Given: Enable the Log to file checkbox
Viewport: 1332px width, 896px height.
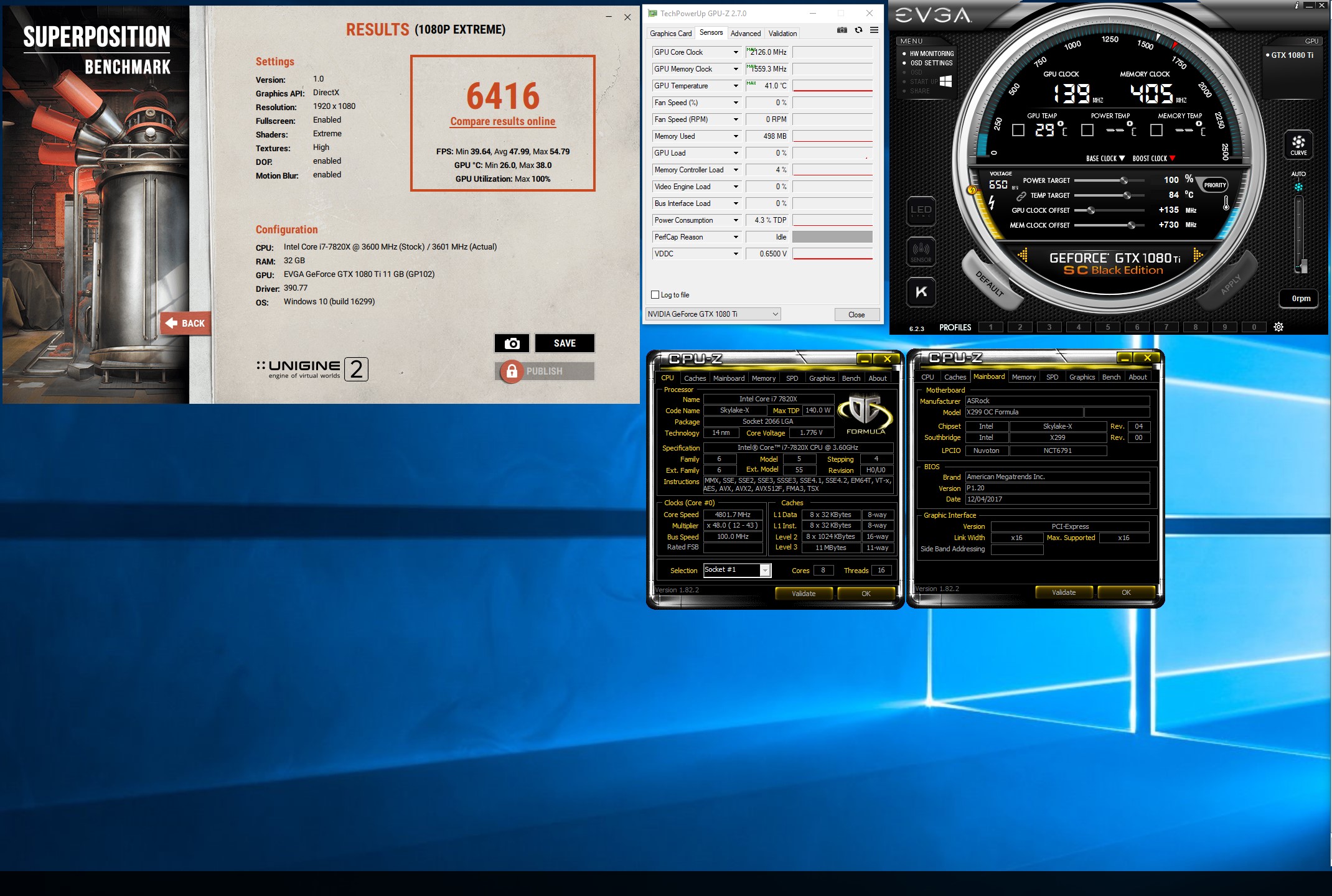Looking at the screenshot, I should click(x=655, y=295).
